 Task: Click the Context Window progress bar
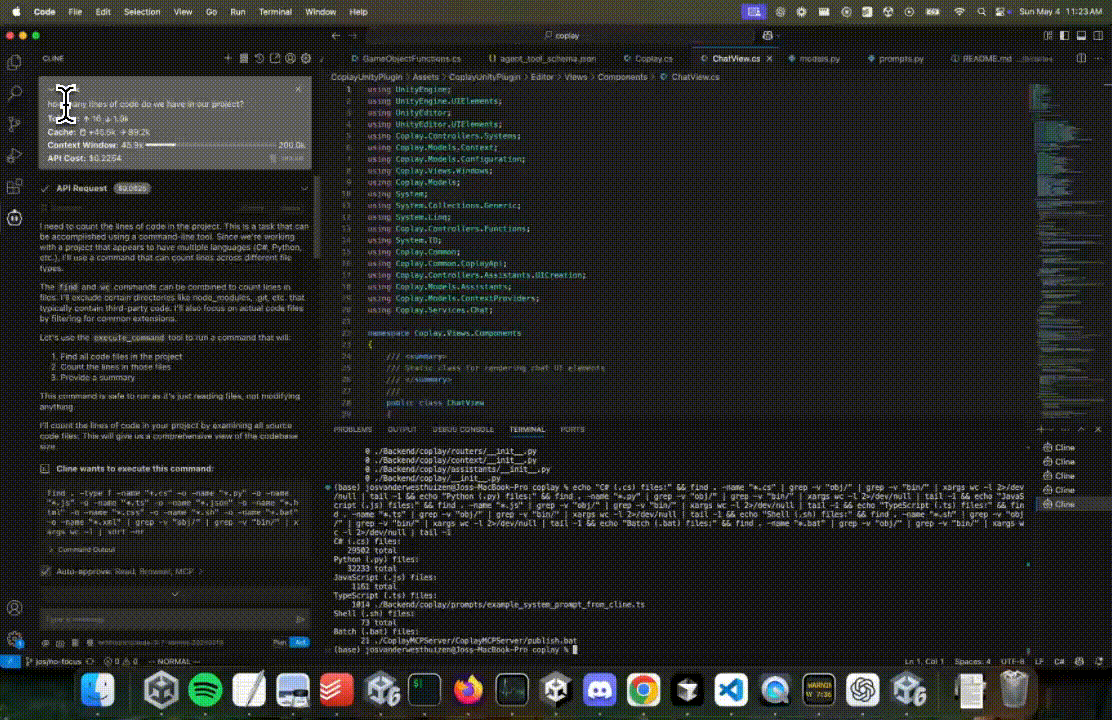coord(210,146)
